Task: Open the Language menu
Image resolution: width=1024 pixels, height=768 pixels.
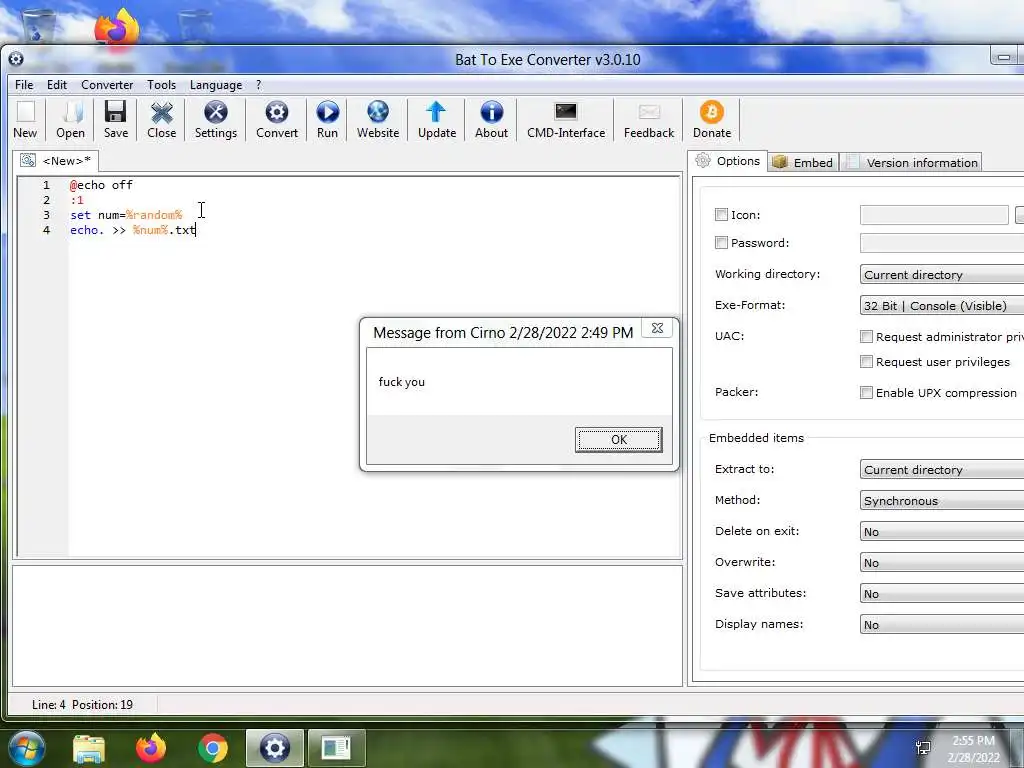Action: (216, 85)
